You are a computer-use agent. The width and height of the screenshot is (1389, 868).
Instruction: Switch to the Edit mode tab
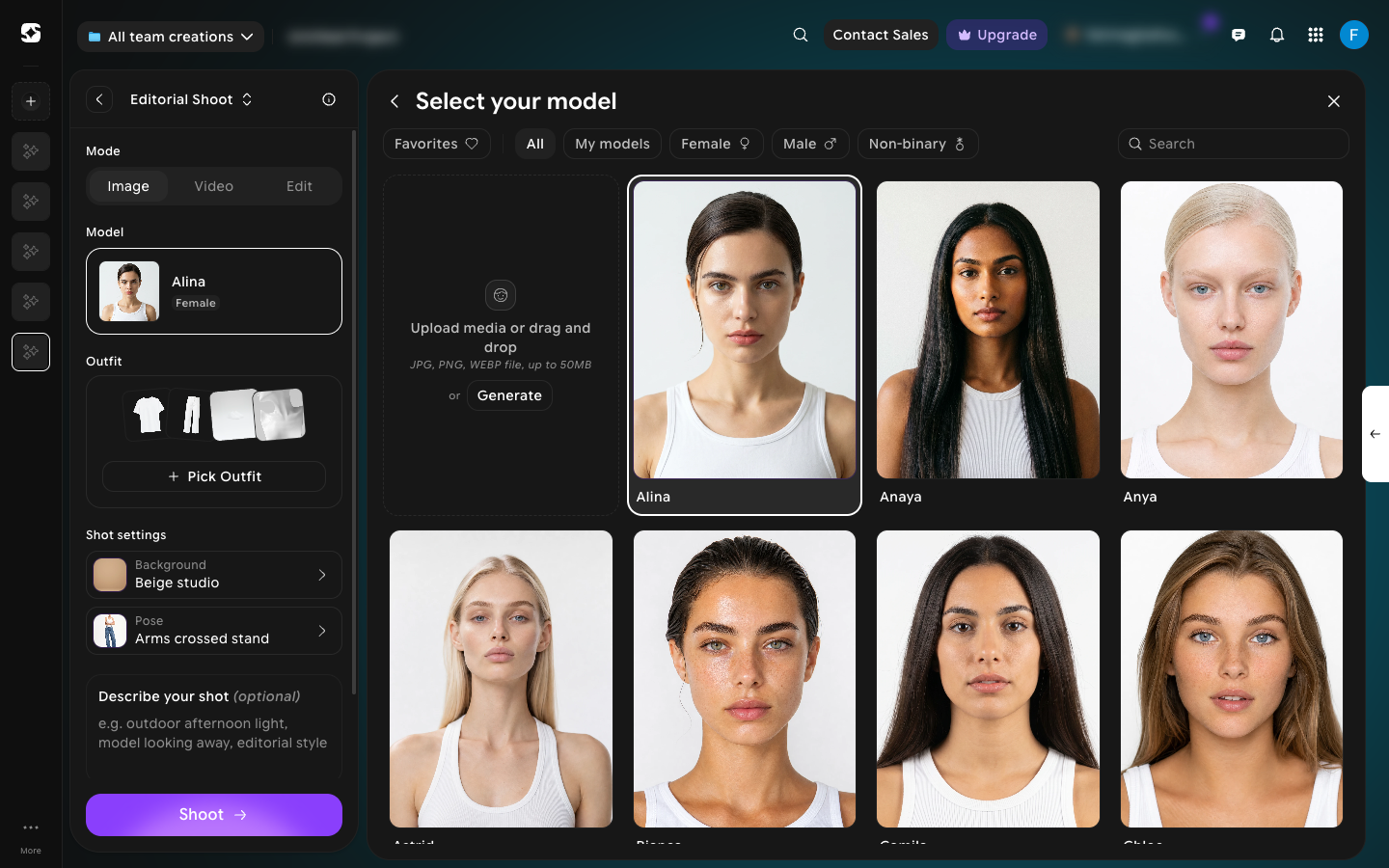tap(299, 186)
